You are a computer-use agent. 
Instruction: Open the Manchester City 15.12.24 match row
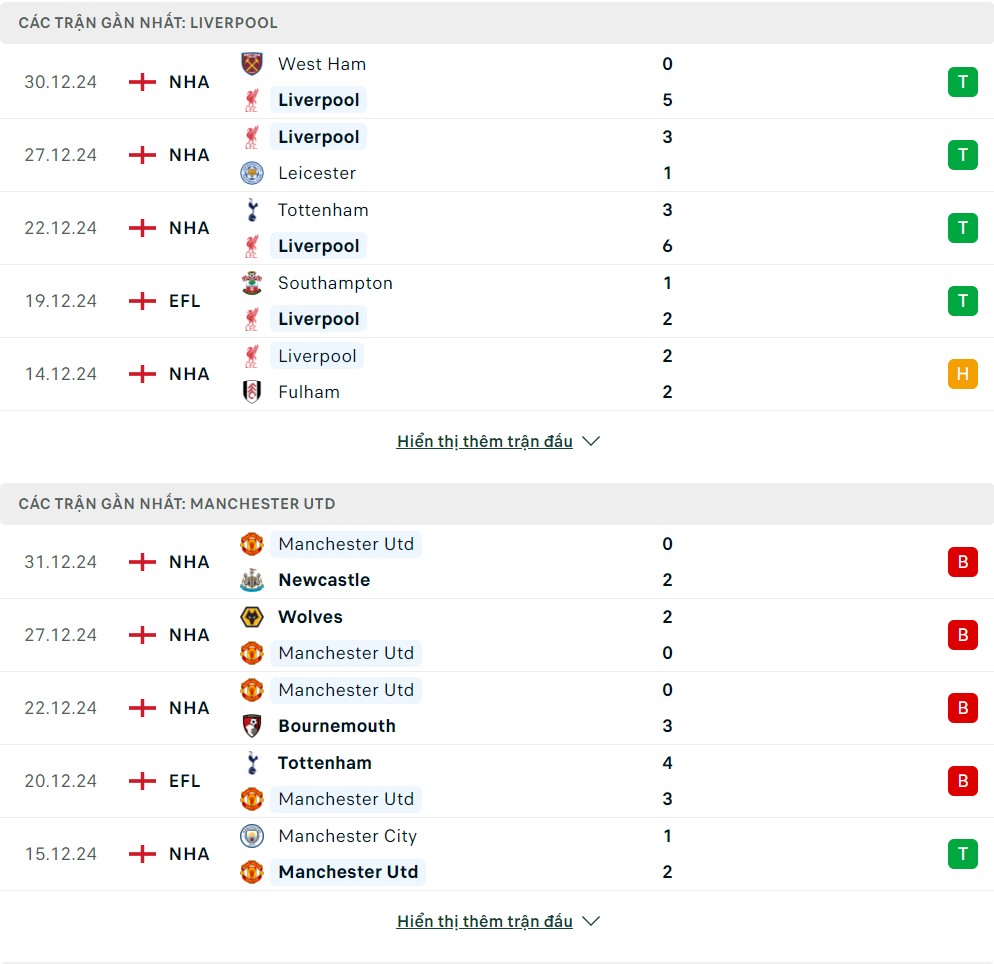coord(497,854)
